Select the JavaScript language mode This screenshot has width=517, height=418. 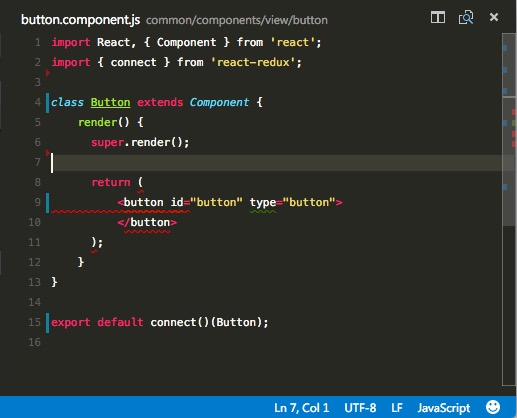(x=444, y=408)
